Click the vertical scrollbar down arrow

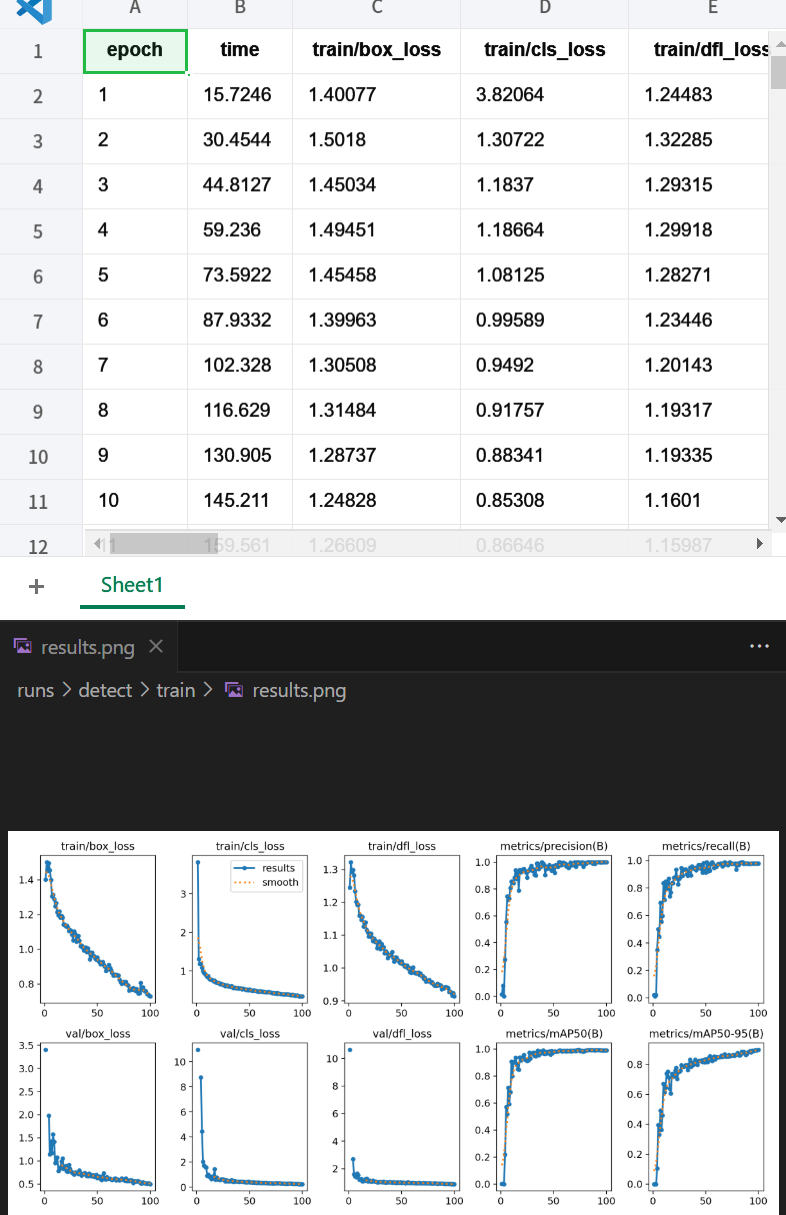point(779,520)
